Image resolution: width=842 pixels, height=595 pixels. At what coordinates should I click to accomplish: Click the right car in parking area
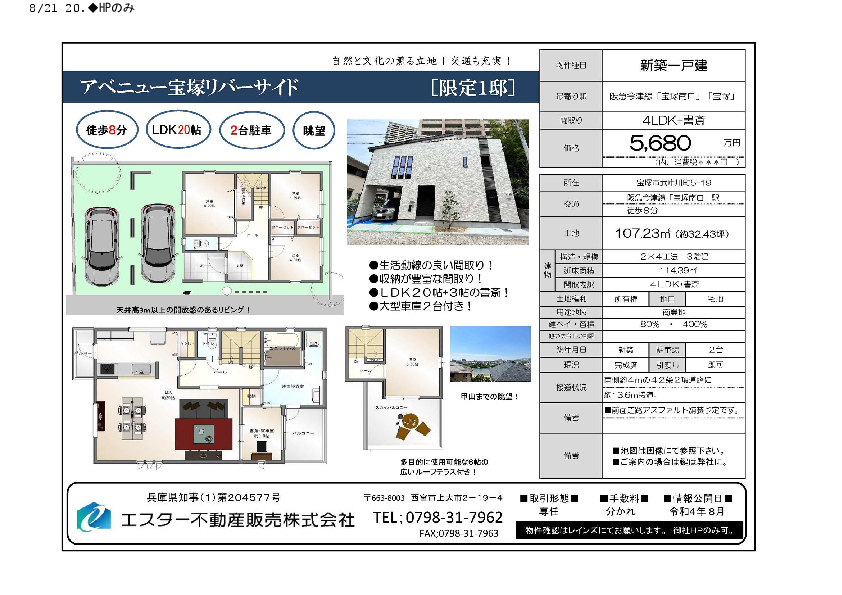[x=158, y=243]
